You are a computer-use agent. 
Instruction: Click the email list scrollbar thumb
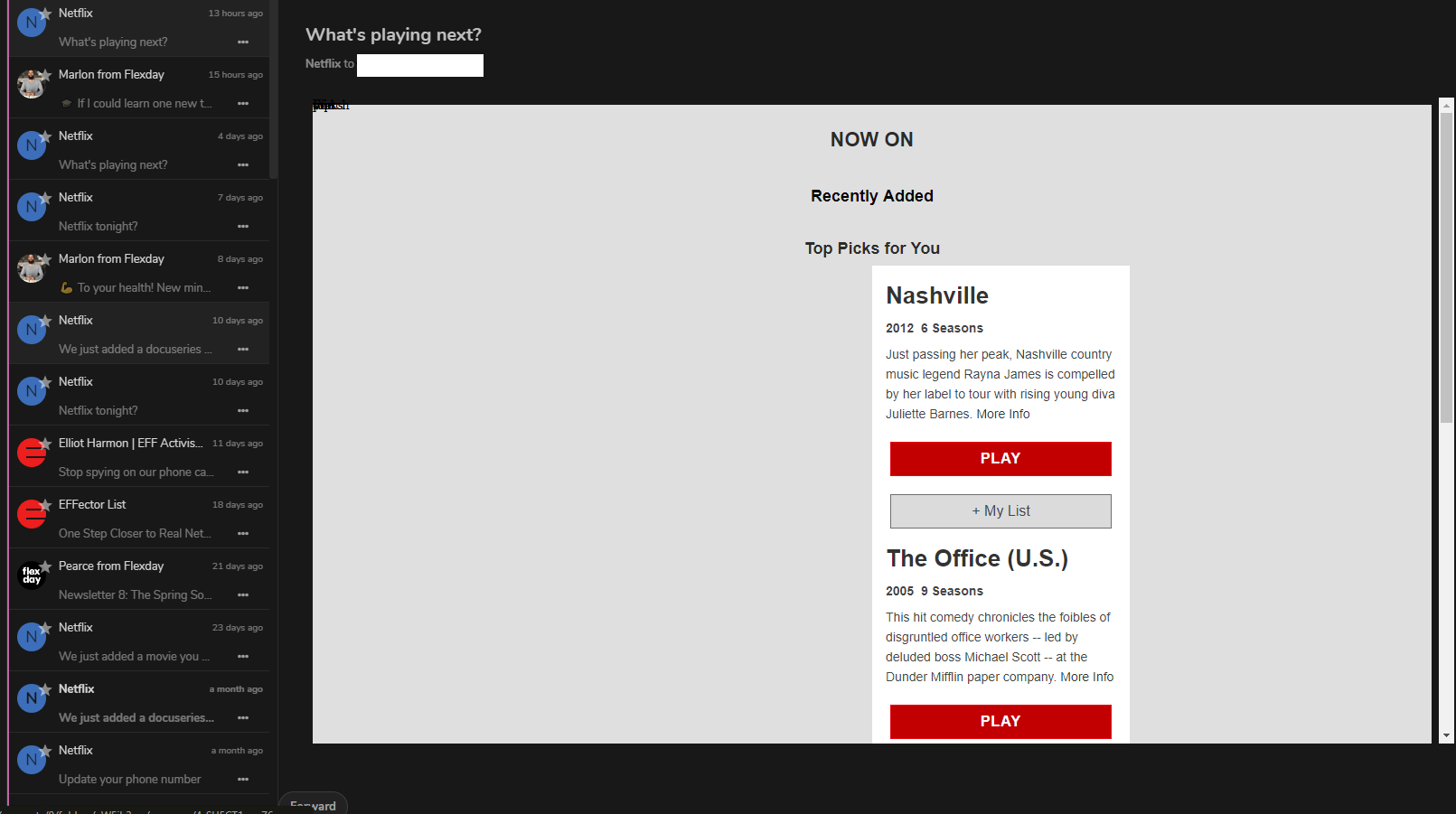[273, 89]
